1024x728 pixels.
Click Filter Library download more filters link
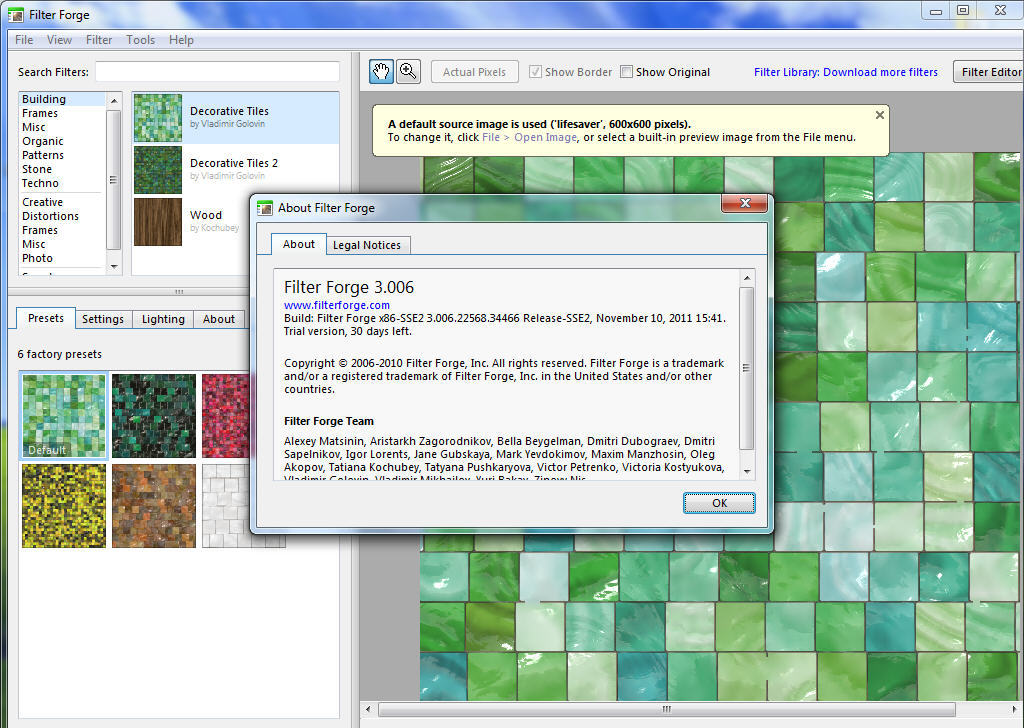coord(845,72)
